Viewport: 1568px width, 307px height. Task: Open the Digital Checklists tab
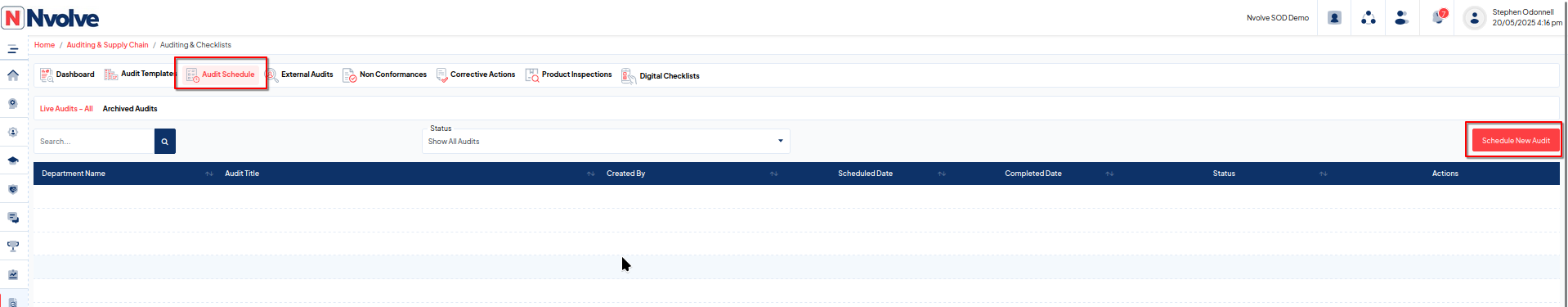tap(661, 75)
